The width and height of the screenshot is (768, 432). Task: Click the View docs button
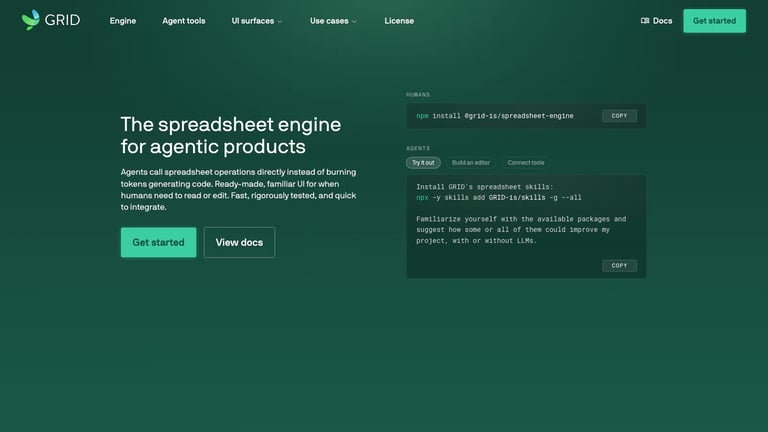240,242
